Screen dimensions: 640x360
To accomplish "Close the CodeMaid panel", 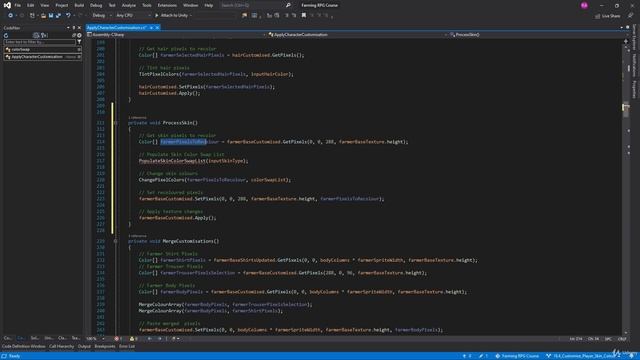I will click(x=79, y=28).
